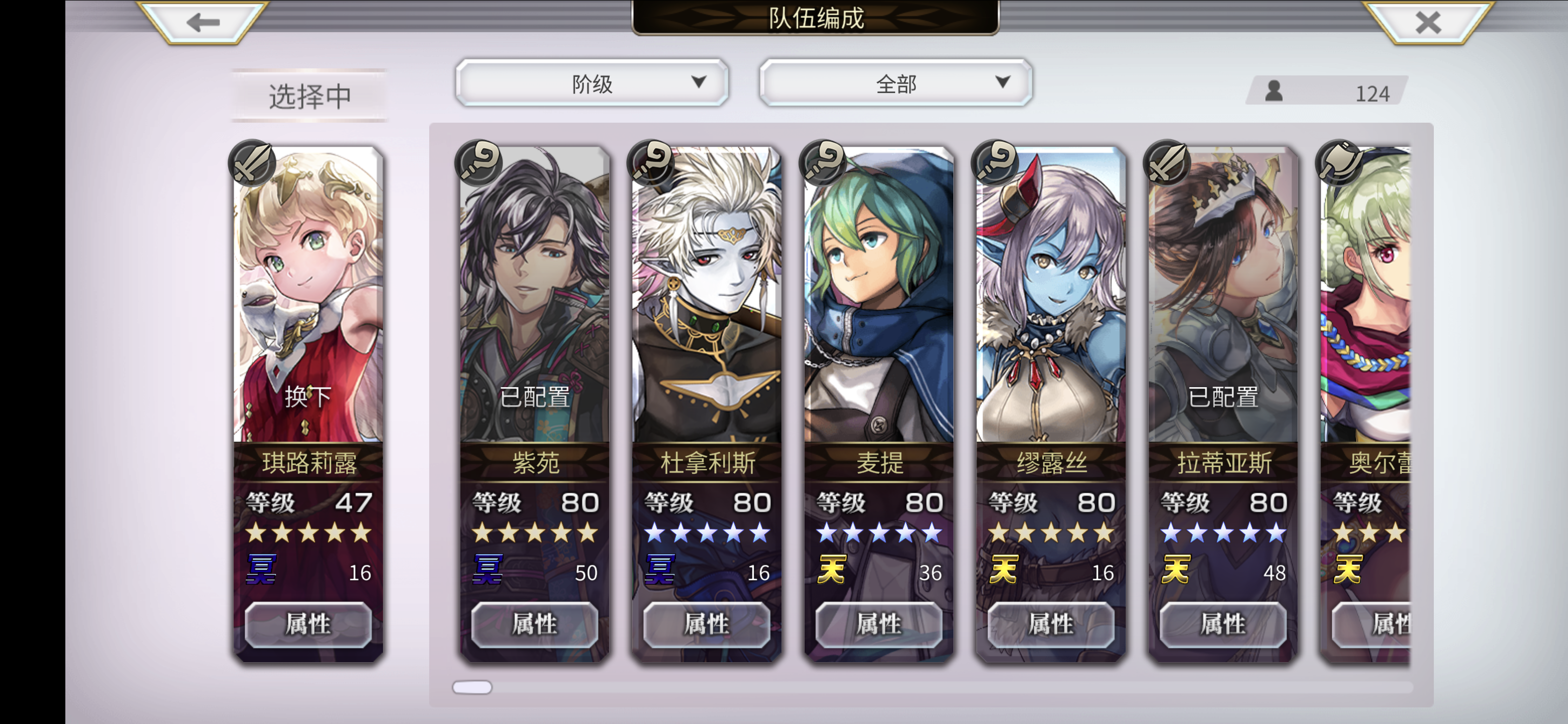This screenshot has height=724, width=1568.
Task: Click the staff icon on 杜拿利斯 card
Action: coord(651,162)
